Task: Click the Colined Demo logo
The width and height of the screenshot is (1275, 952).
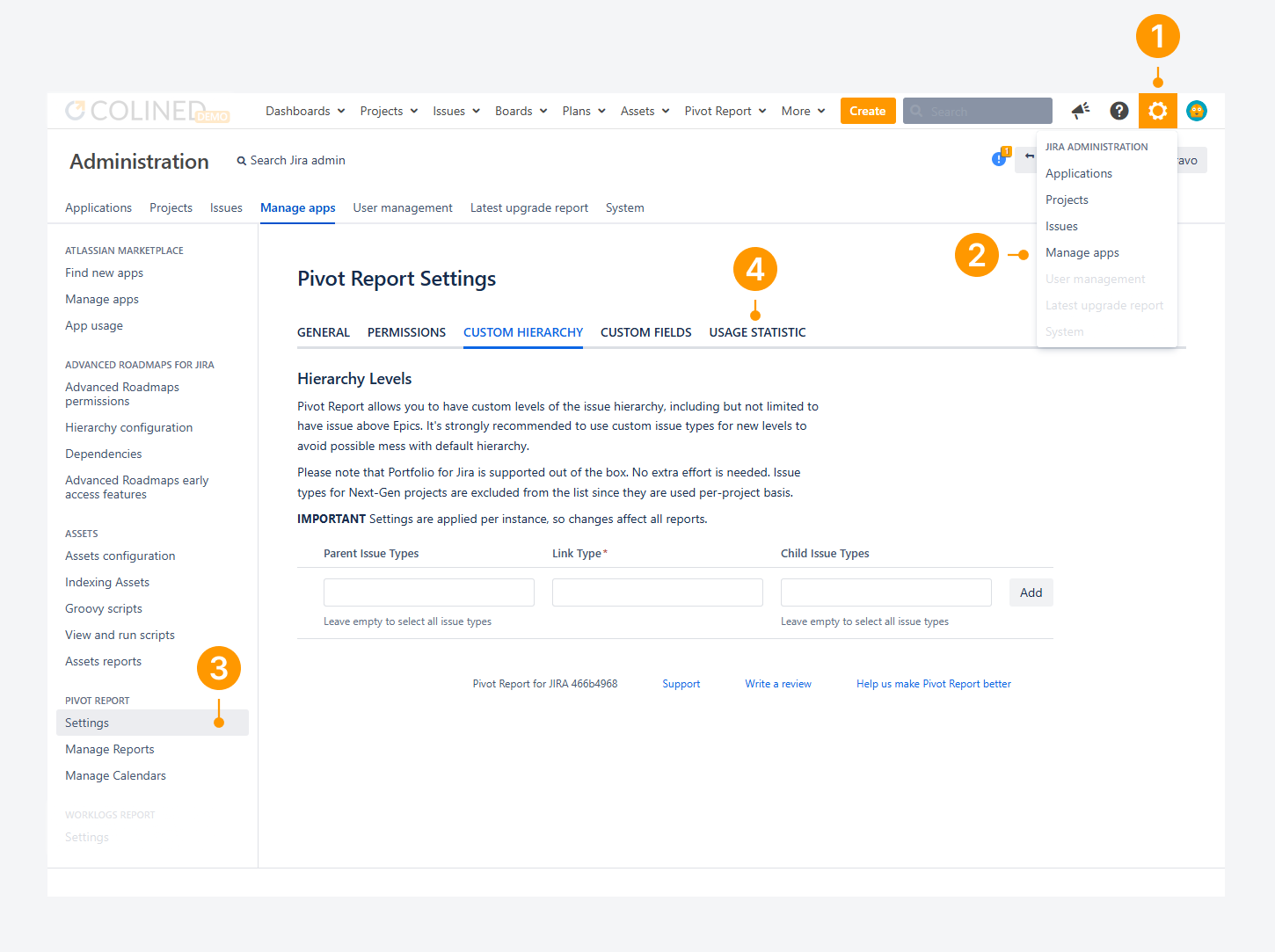Action: [x=148, y=111]
